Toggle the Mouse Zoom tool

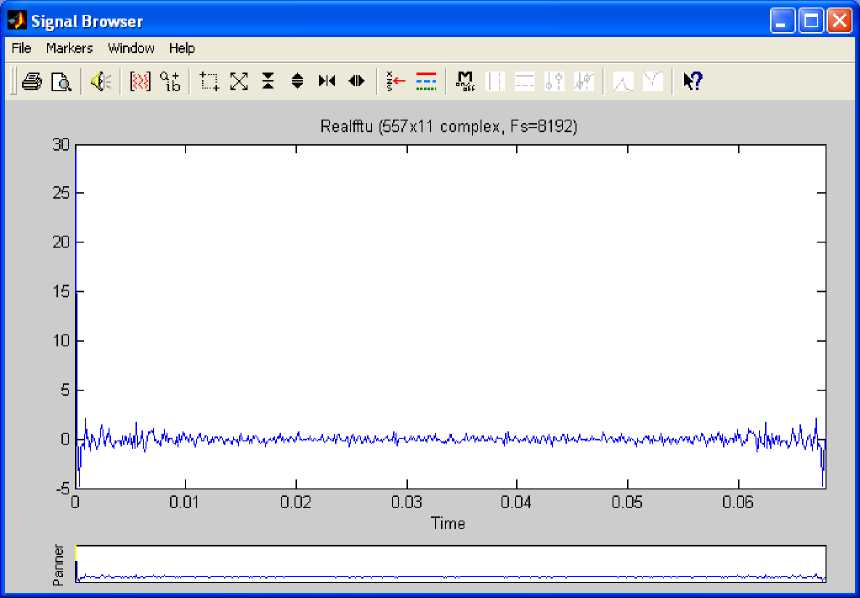[x=209, y=82]
